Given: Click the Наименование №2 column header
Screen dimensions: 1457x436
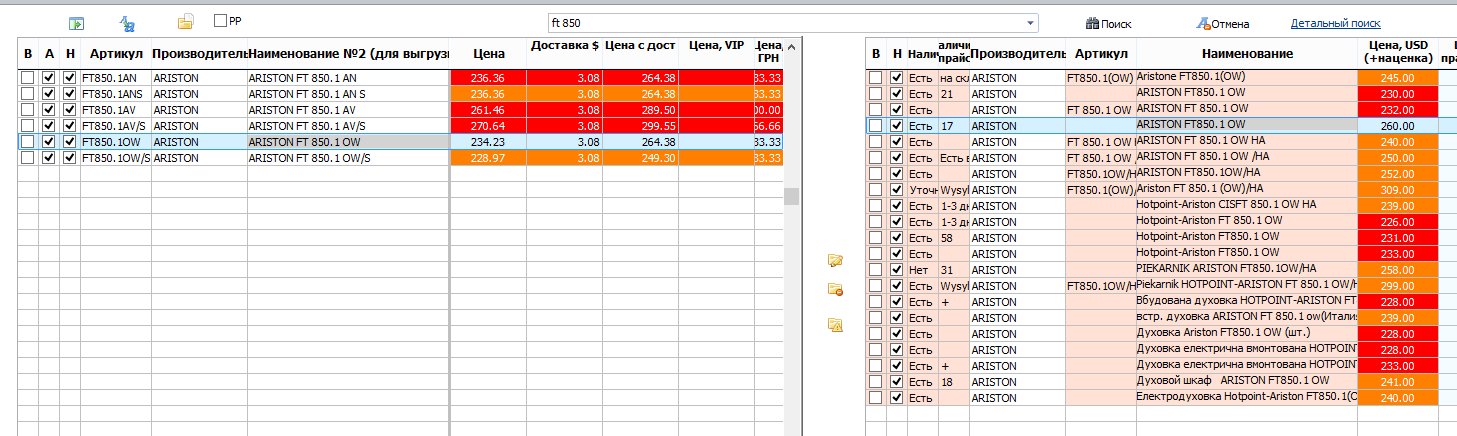Looking at the screenshot, I should click(348, 53).
